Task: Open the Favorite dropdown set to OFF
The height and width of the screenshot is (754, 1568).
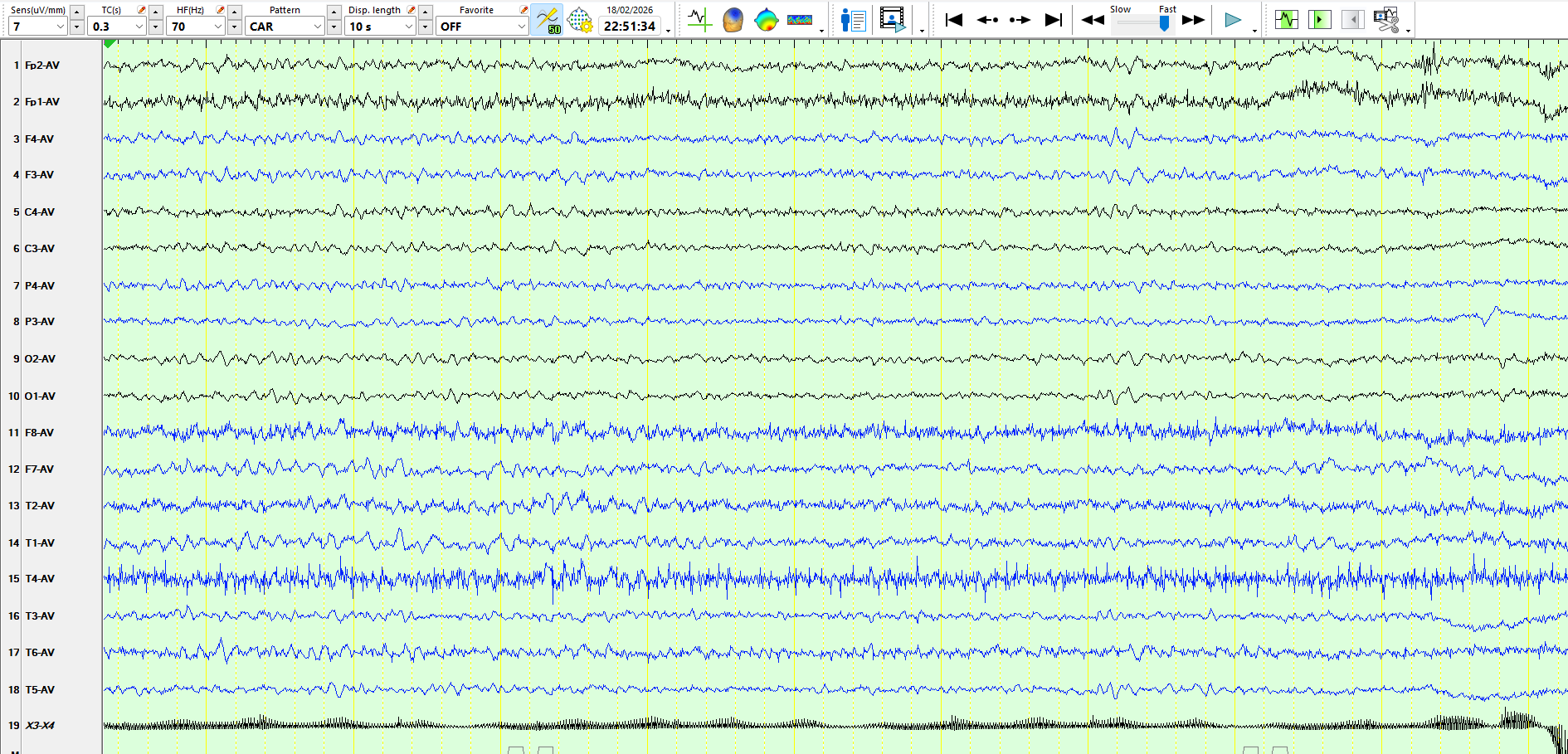Action: point(521,27)
